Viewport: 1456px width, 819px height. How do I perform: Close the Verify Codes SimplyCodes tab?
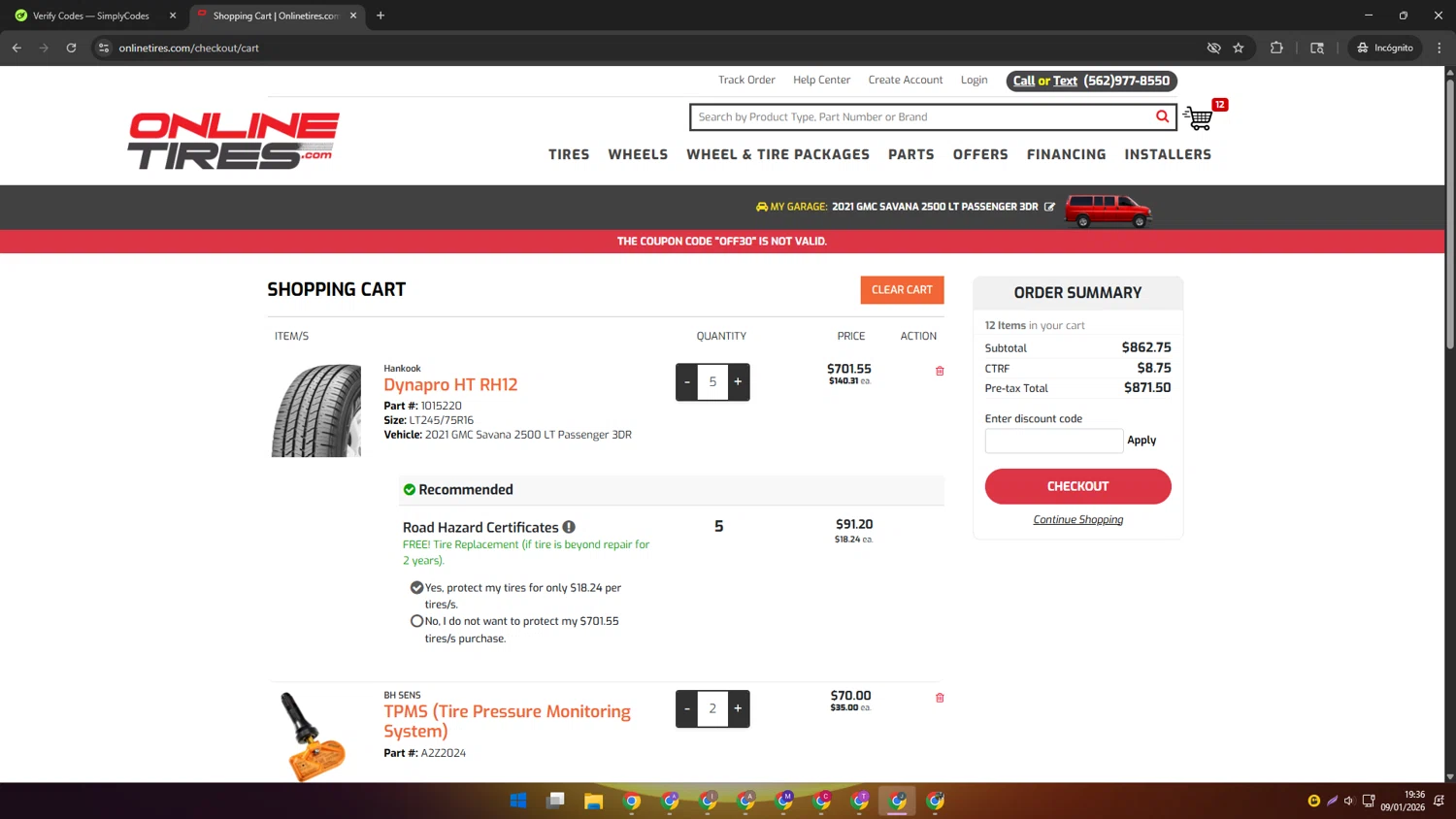[173, 16]
